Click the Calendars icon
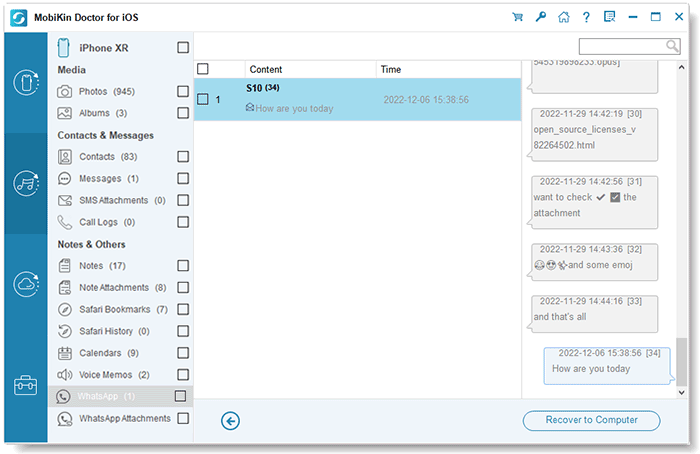 65,353
